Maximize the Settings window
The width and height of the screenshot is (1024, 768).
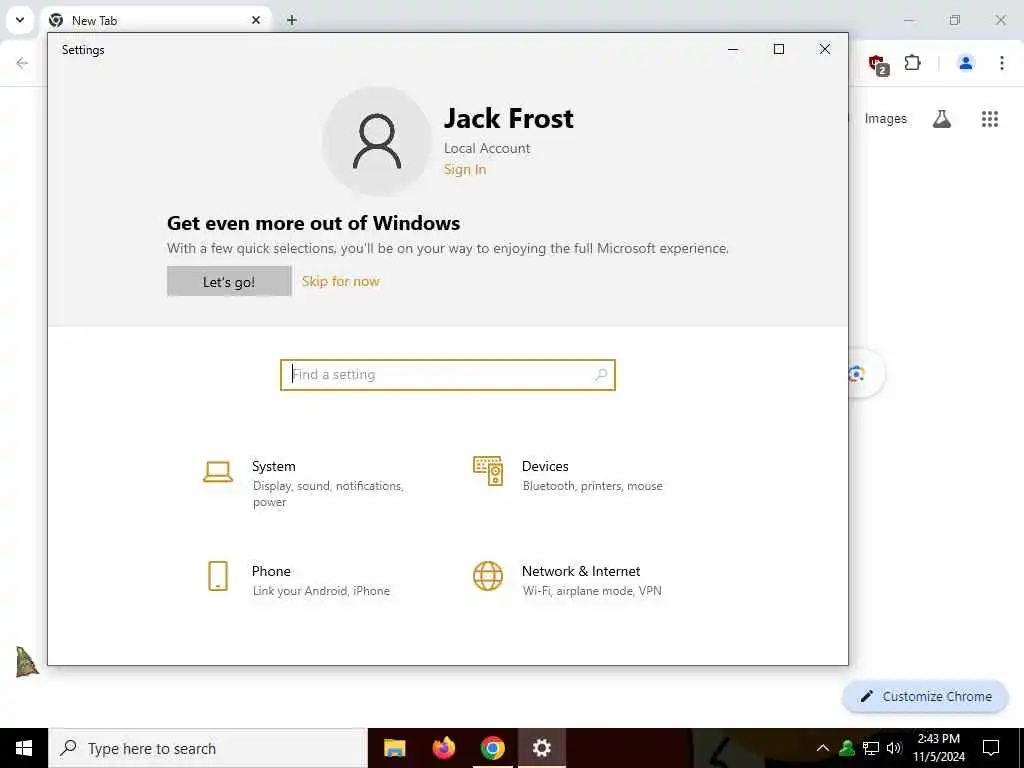778,50
